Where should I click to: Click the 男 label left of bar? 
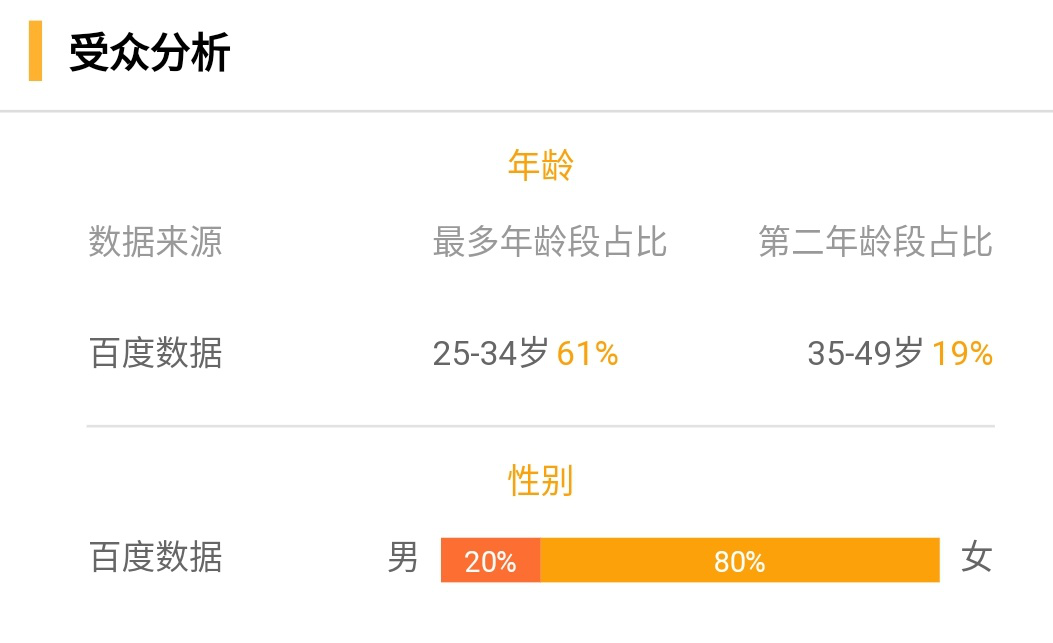(403, 558)
